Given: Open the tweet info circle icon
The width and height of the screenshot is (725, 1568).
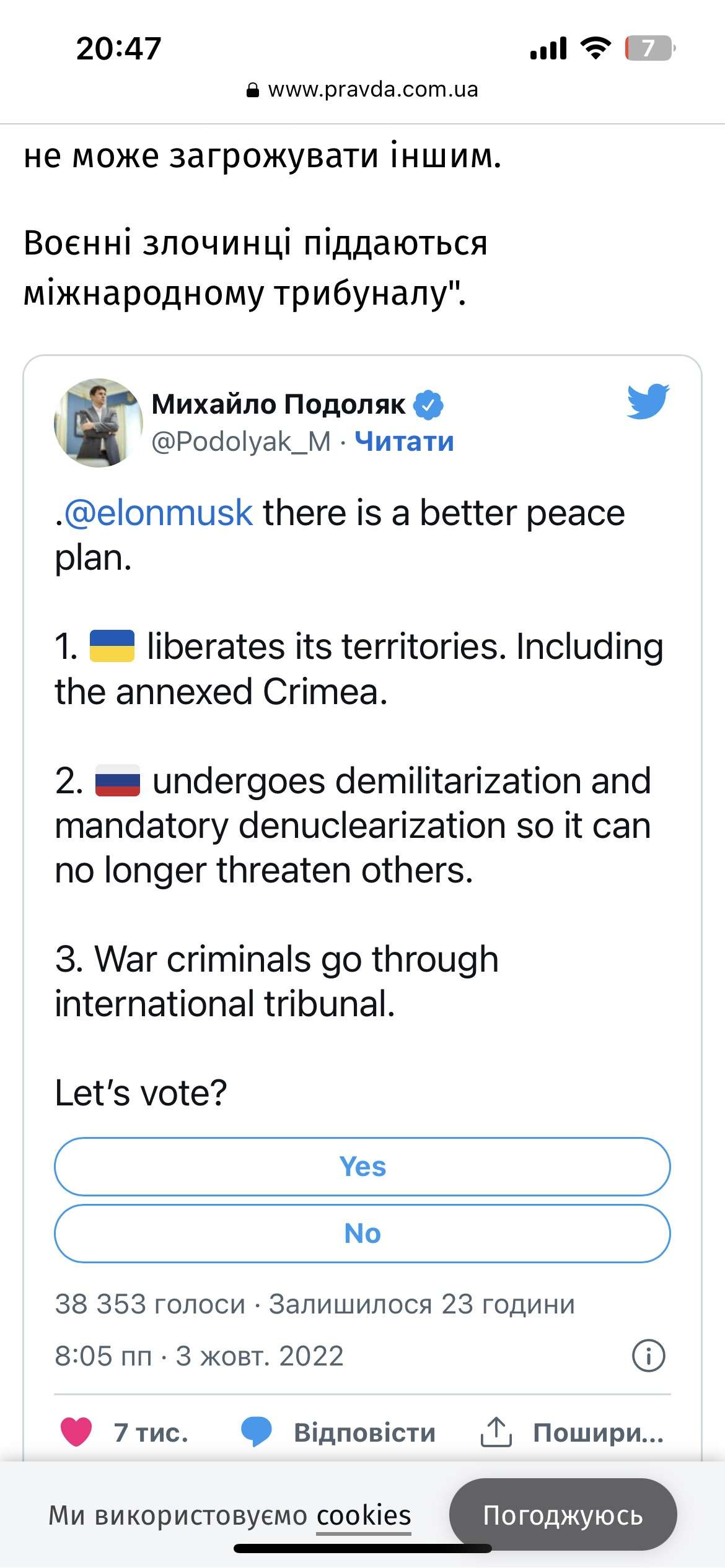Looking at the screenshot, I should (648, 1356).
